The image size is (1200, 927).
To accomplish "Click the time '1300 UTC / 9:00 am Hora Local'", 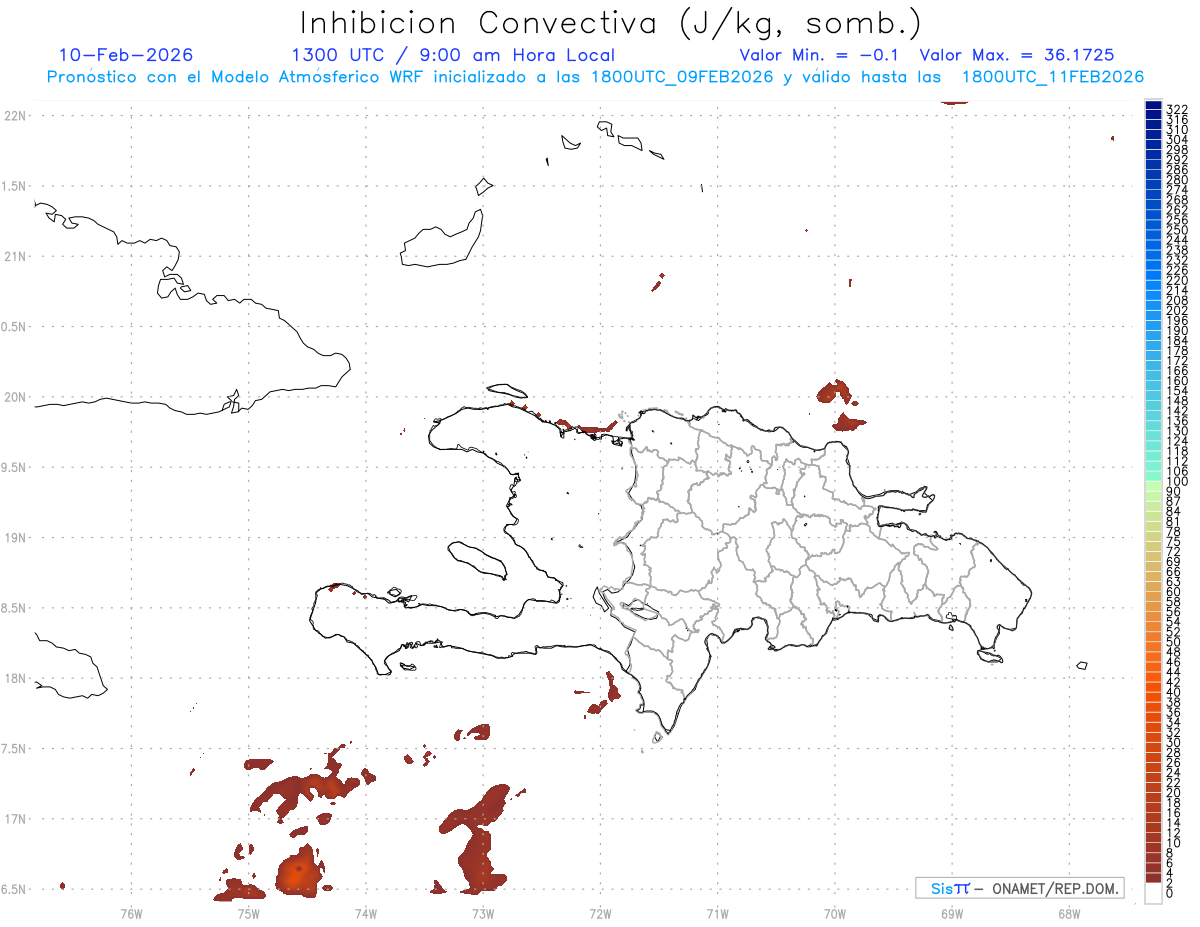I will [x=453, y=55].
